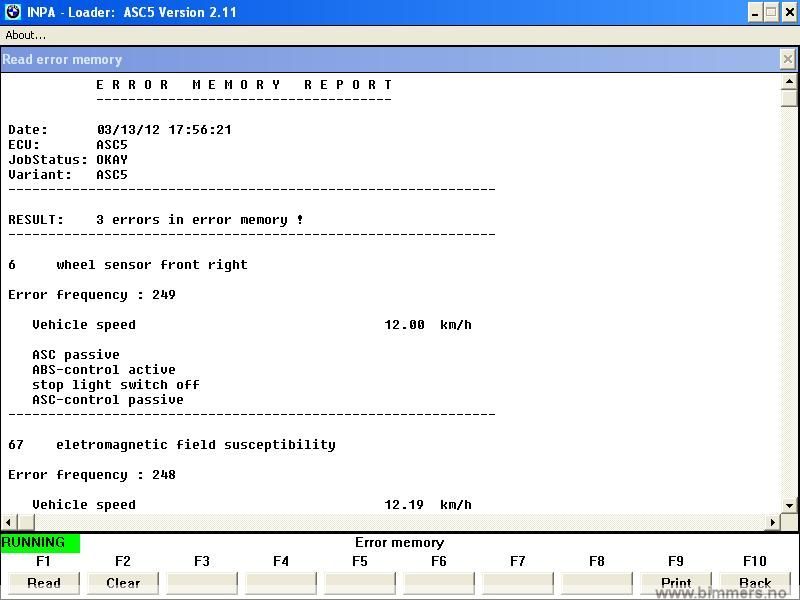The height and width of the screenshot is (600, 800).
Task: Click the 'ERROR MEMORY REPORT' heading
Action: coord(244,85)
